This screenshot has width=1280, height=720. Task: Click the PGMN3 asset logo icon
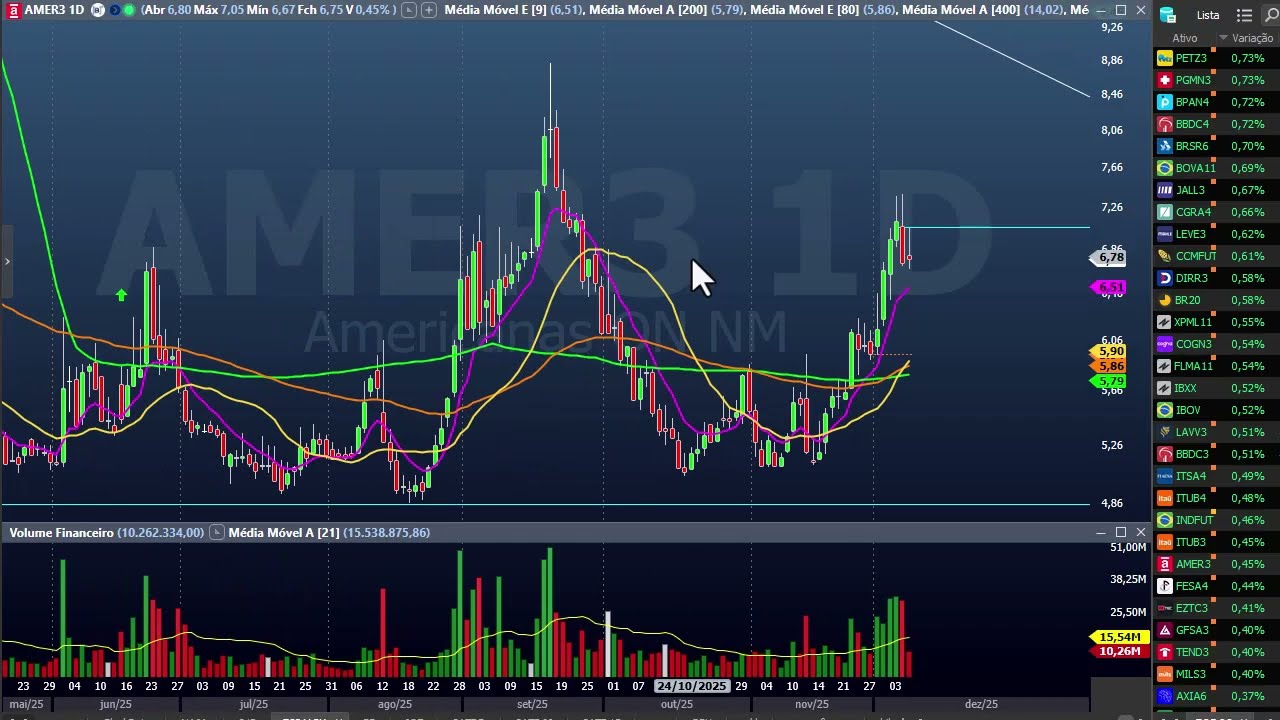tap(1164, 80)
